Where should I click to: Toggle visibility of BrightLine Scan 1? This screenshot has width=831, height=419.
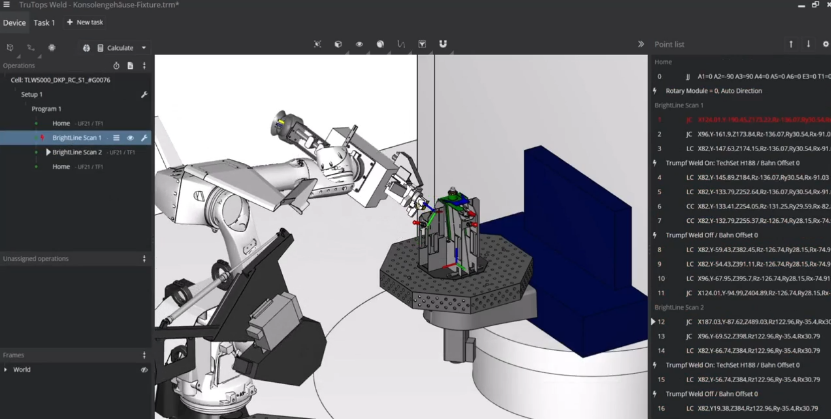pyautogui.click(x=130, y=138)
